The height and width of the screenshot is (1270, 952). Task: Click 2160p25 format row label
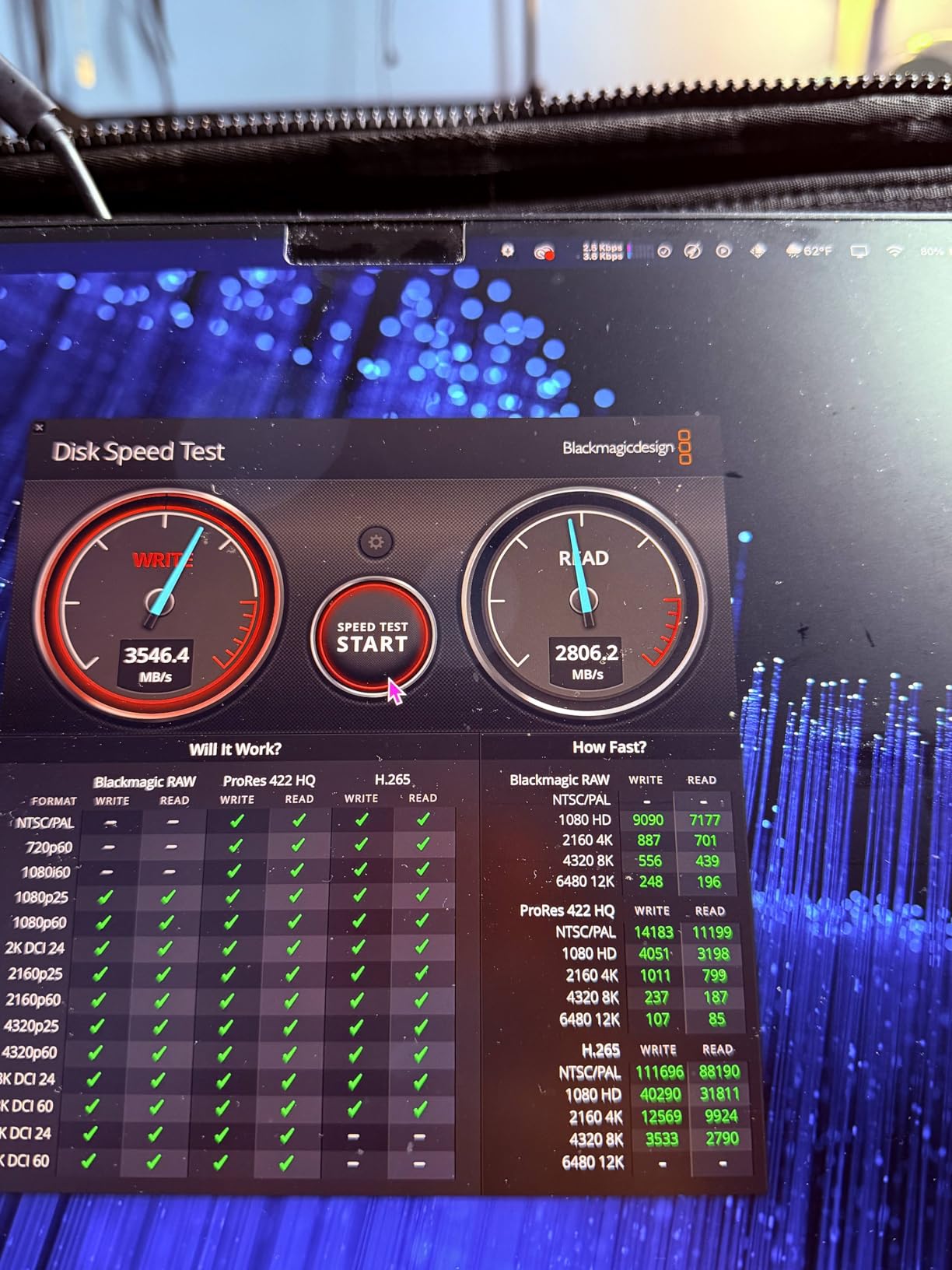click(x=35, y=974)
